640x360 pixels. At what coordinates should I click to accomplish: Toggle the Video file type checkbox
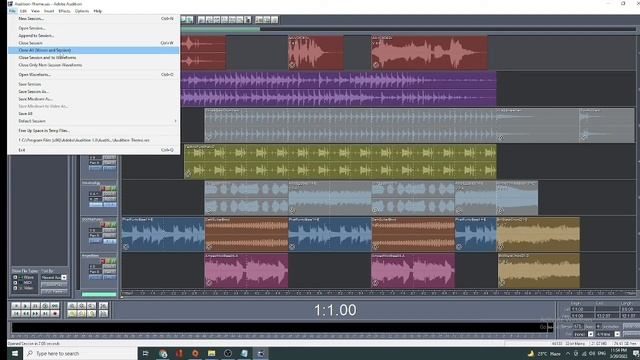coord(15,288)
